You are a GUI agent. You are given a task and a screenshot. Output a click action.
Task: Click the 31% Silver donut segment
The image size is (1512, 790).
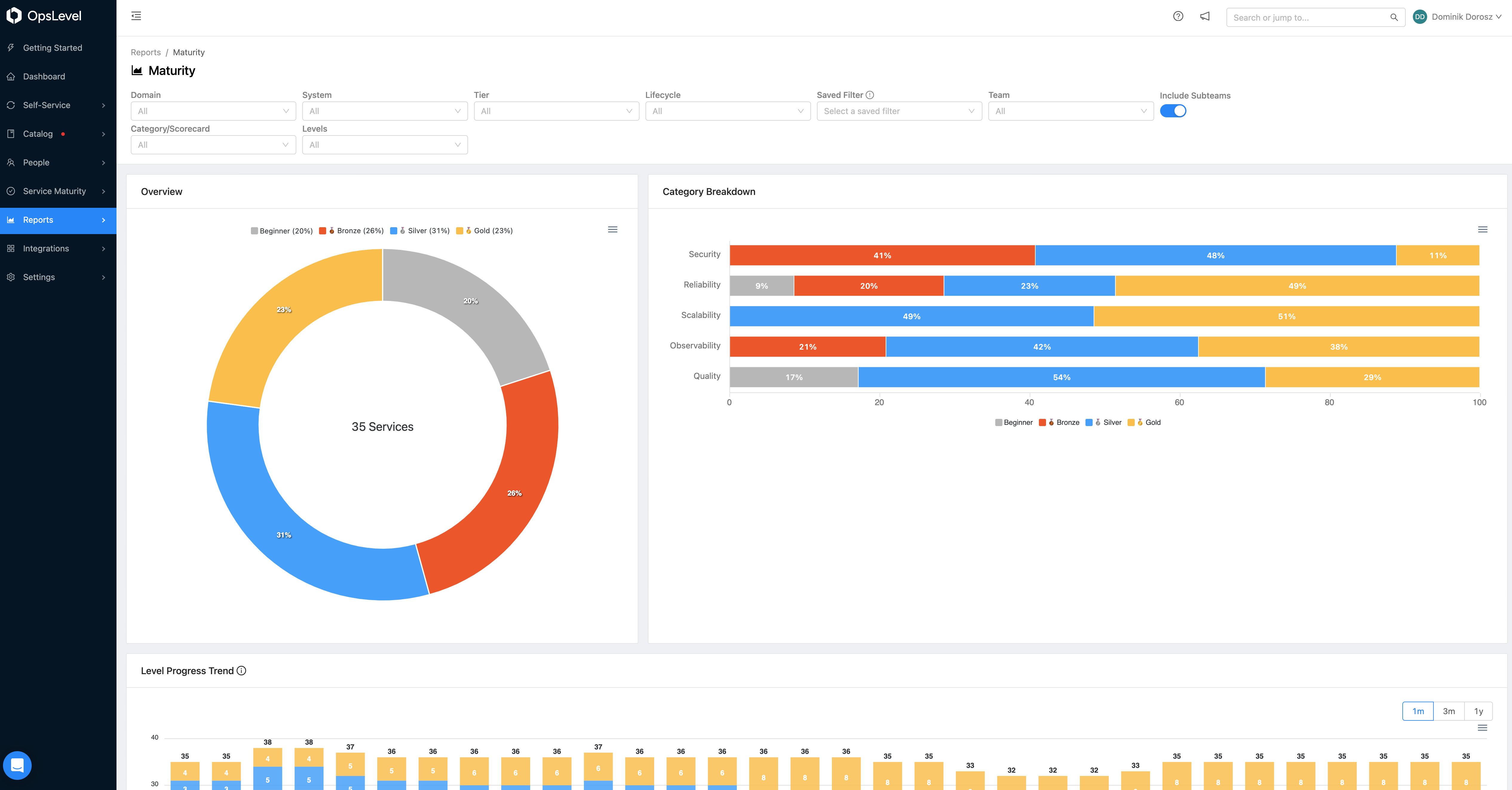pos(283,535)
